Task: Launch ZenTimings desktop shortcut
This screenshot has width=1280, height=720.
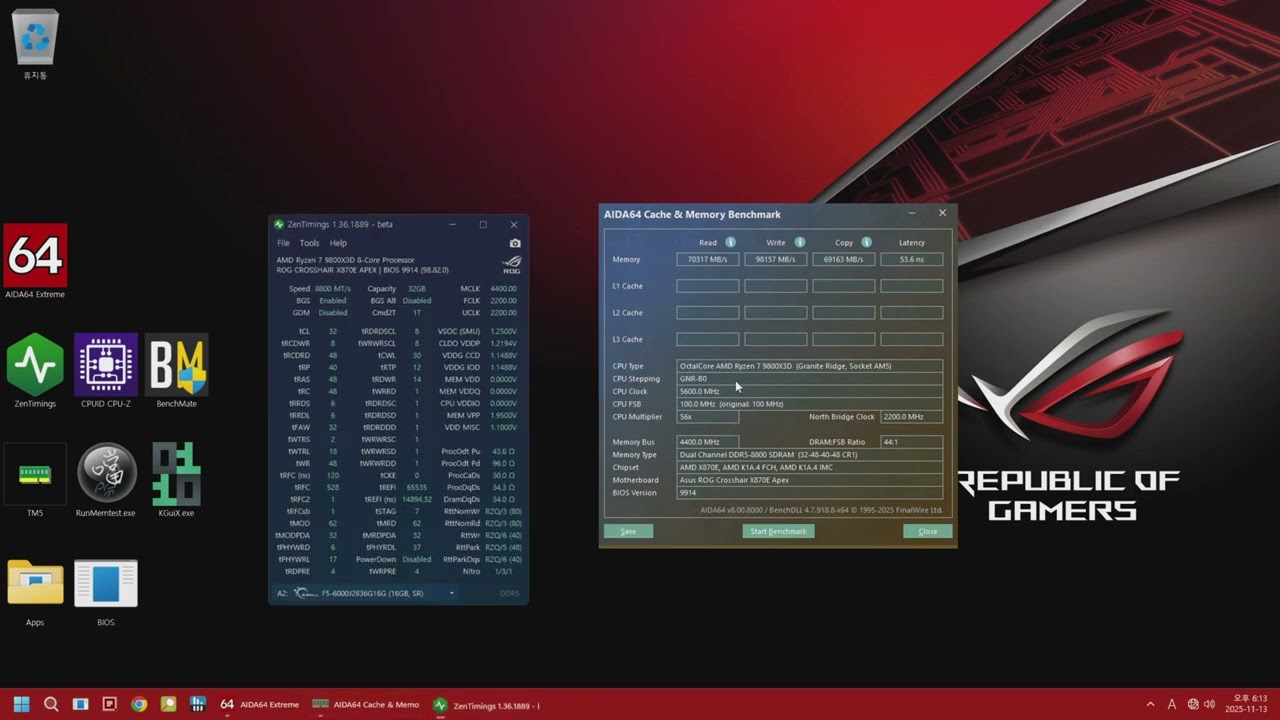Action: (x=35, y=371)
